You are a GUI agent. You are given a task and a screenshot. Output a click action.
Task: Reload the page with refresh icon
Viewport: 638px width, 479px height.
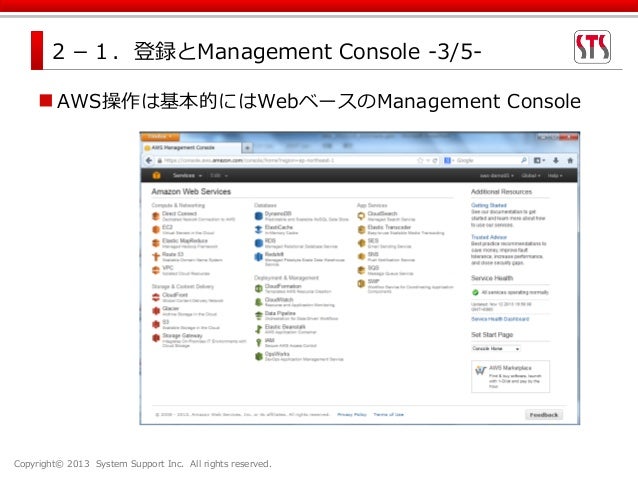point(435,160)
